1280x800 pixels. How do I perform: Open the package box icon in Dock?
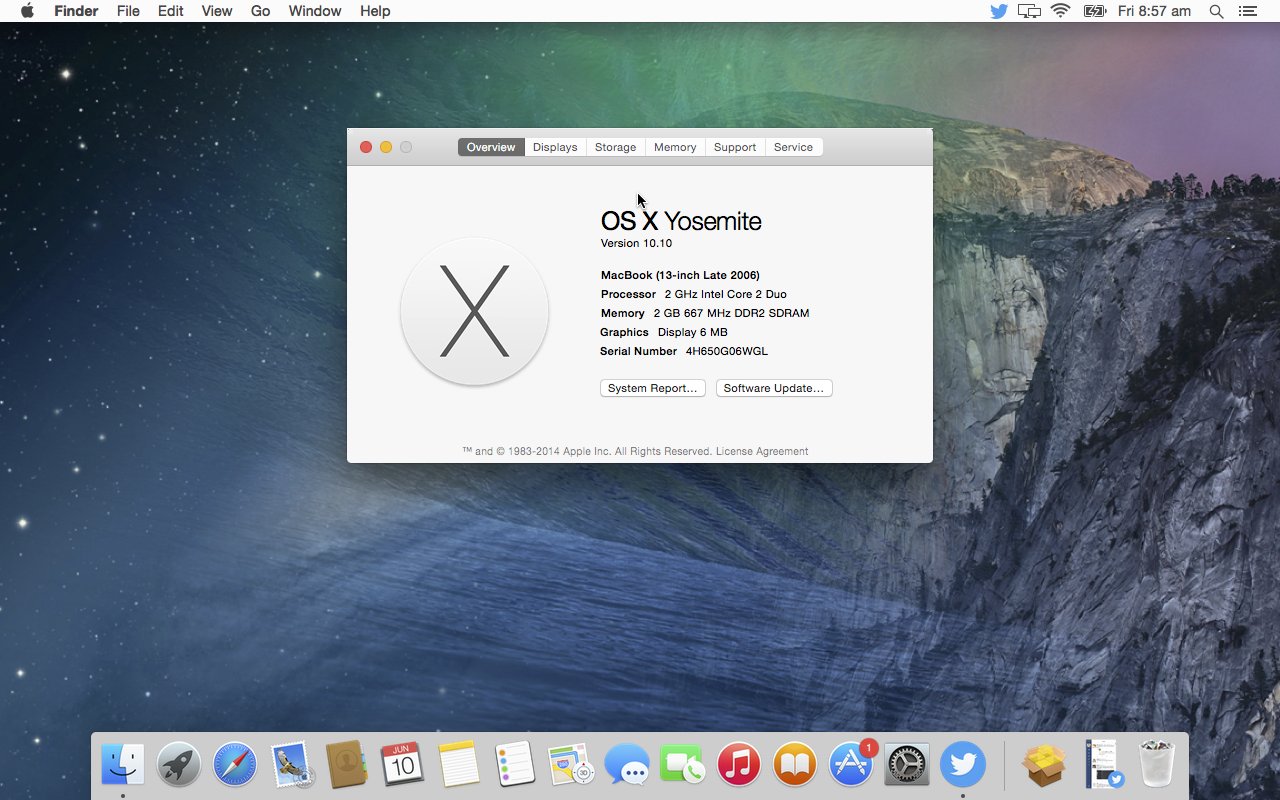[1044, 765]
